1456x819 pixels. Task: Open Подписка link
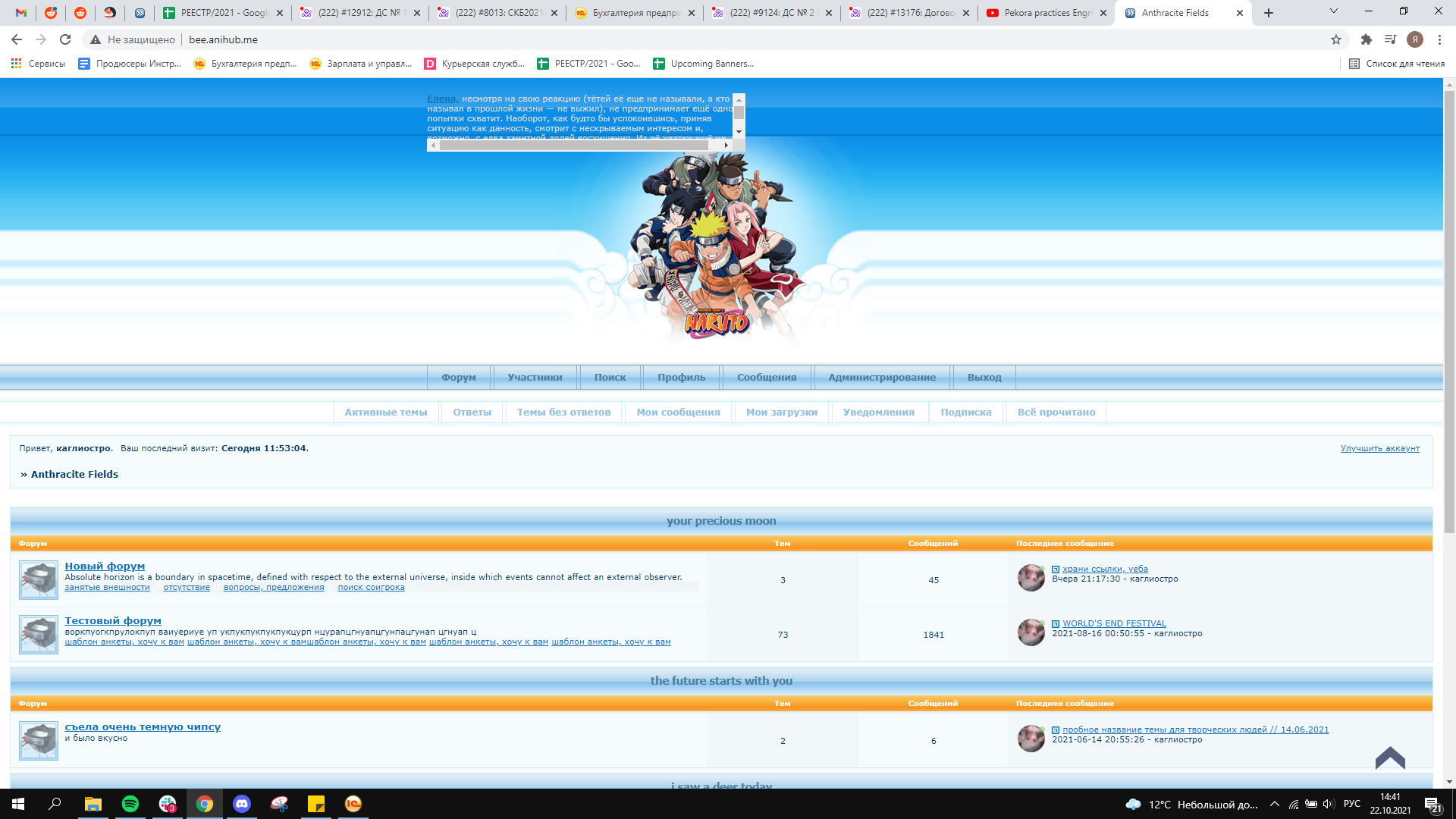pos(965,413)
